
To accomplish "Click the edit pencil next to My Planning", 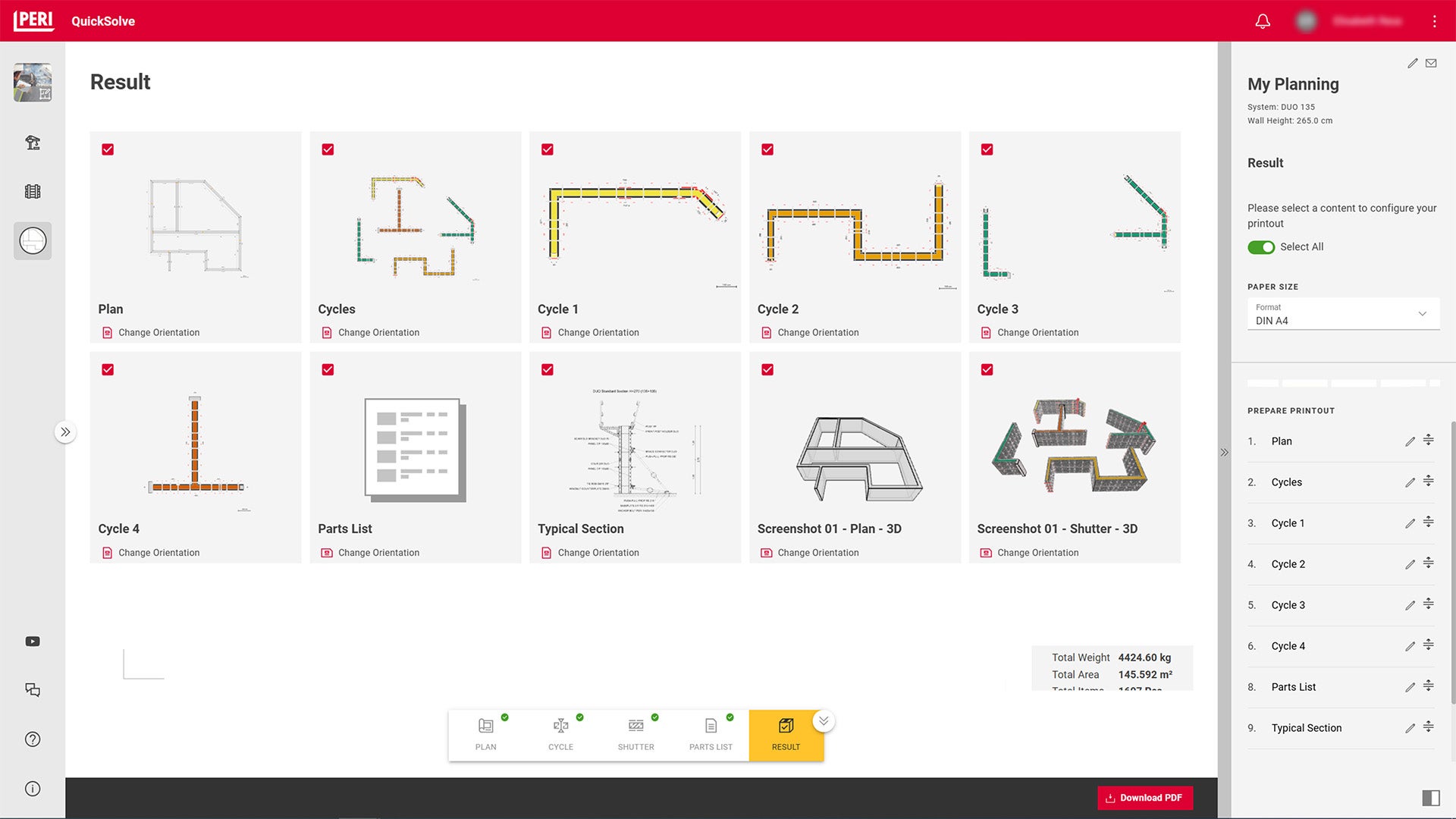I will coord(1412,64).
